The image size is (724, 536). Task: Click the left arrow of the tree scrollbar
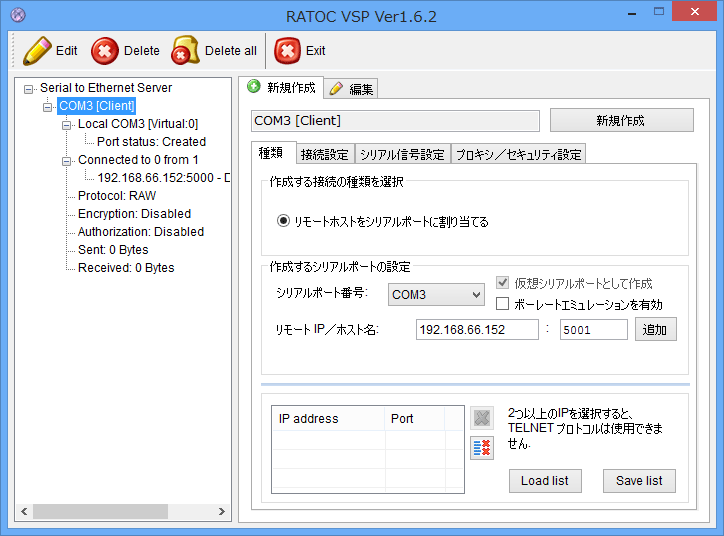(24, 512)
